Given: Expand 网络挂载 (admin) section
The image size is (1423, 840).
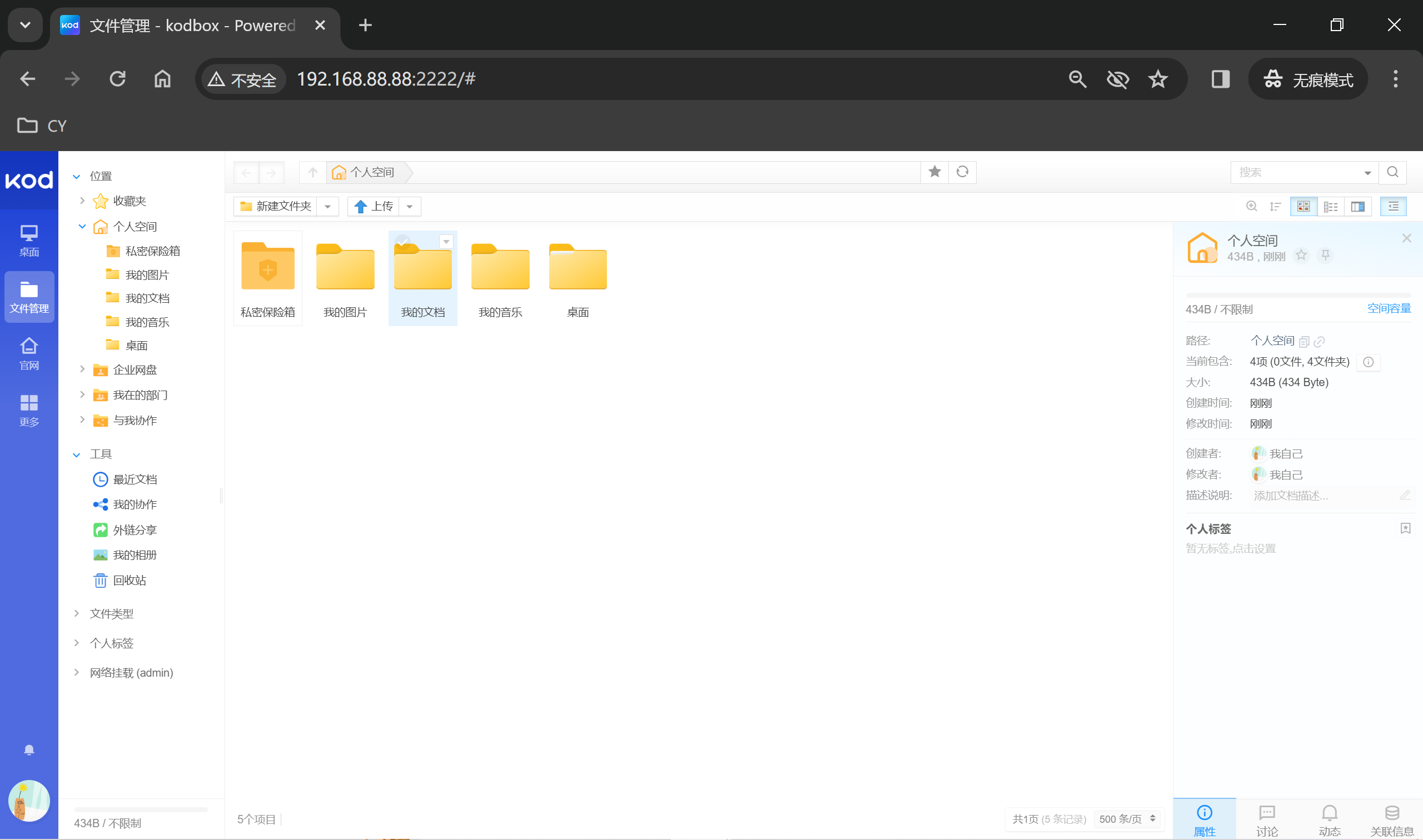Looking at the screenshot, I should coord(77,672).
